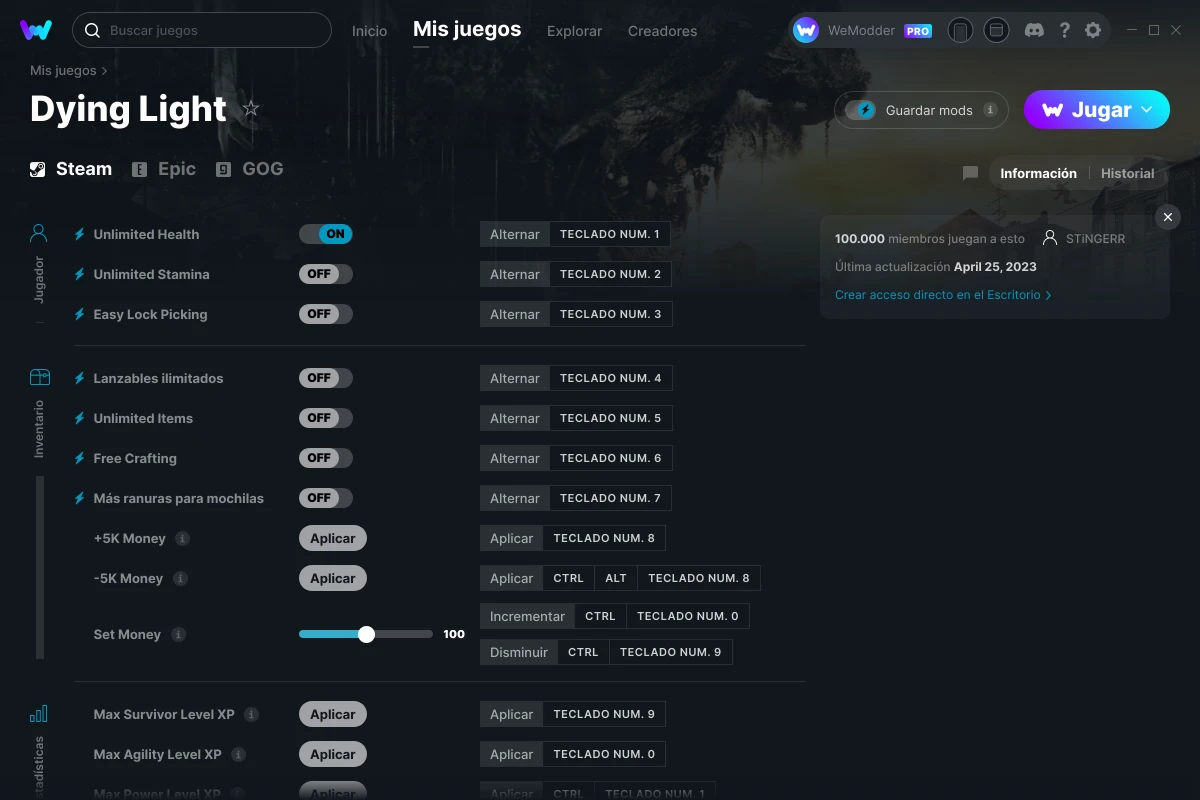Screen dimensions: 1200x800
Task: Favorite Dying Light with the star icon
Action: [x=251, y=109]
